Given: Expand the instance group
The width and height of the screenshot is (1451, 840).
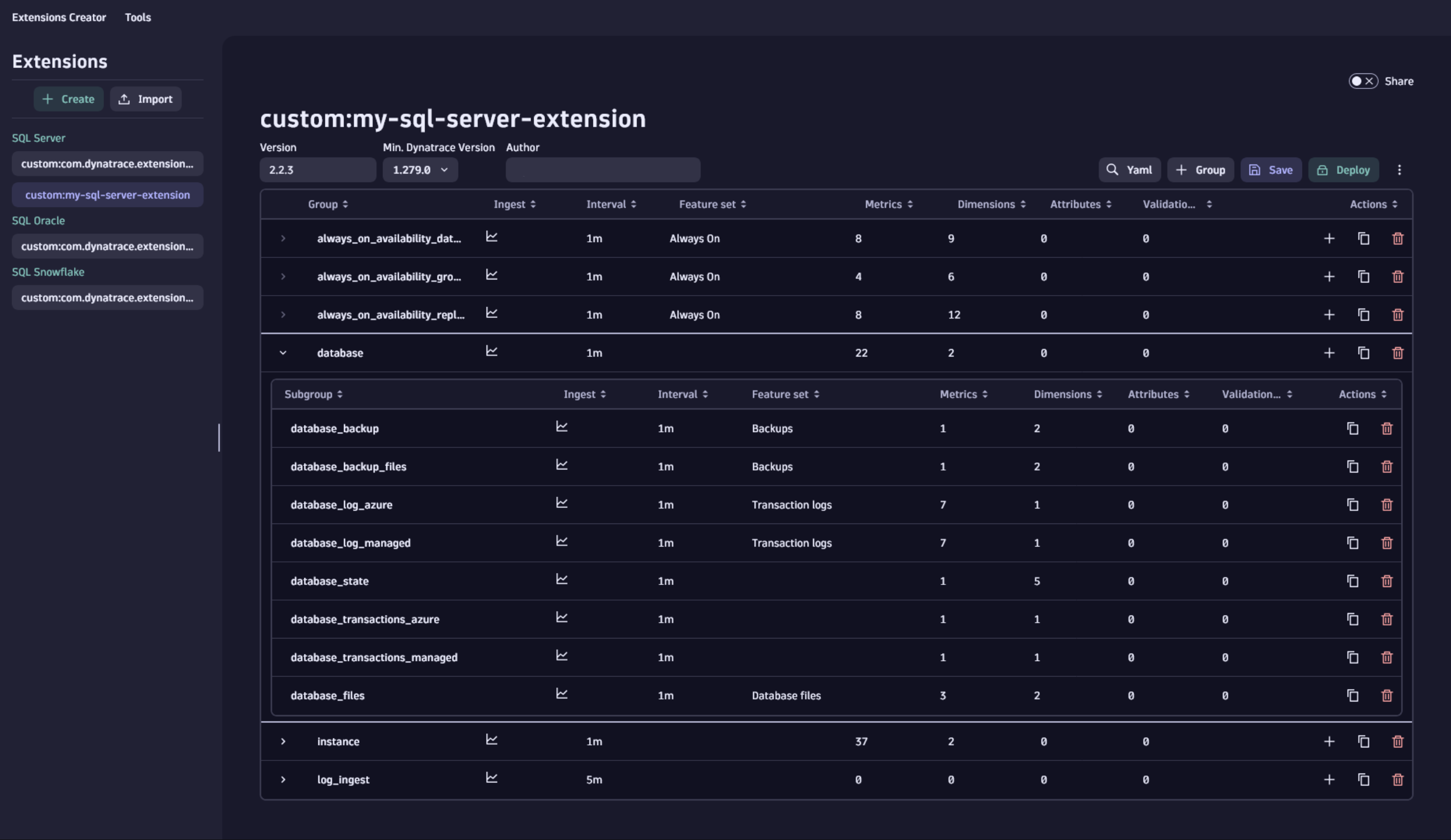Looking at the screenshot, I should pos(282,741).
